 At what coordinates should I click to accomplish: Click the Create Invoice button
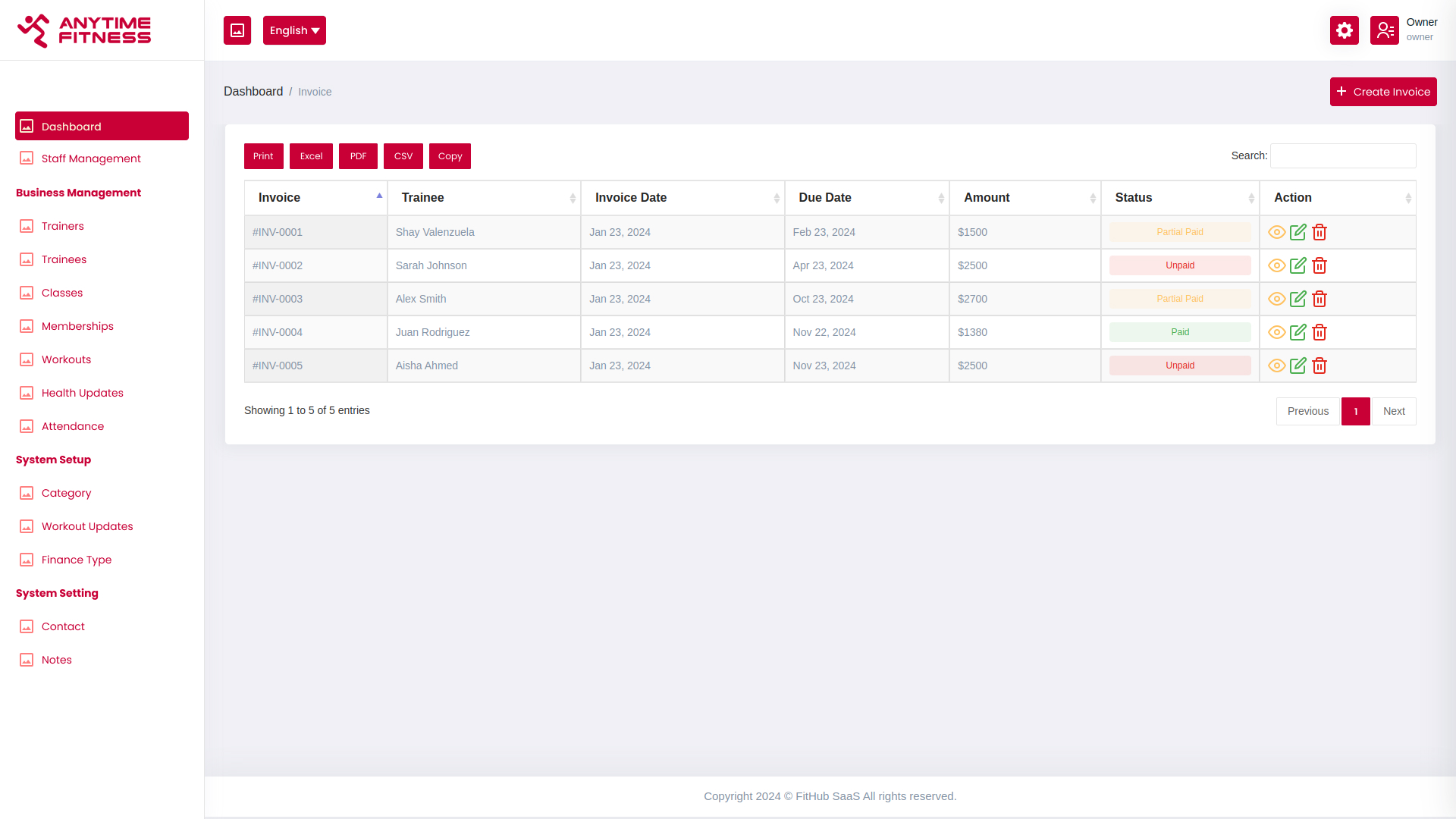click(1383, 92)
